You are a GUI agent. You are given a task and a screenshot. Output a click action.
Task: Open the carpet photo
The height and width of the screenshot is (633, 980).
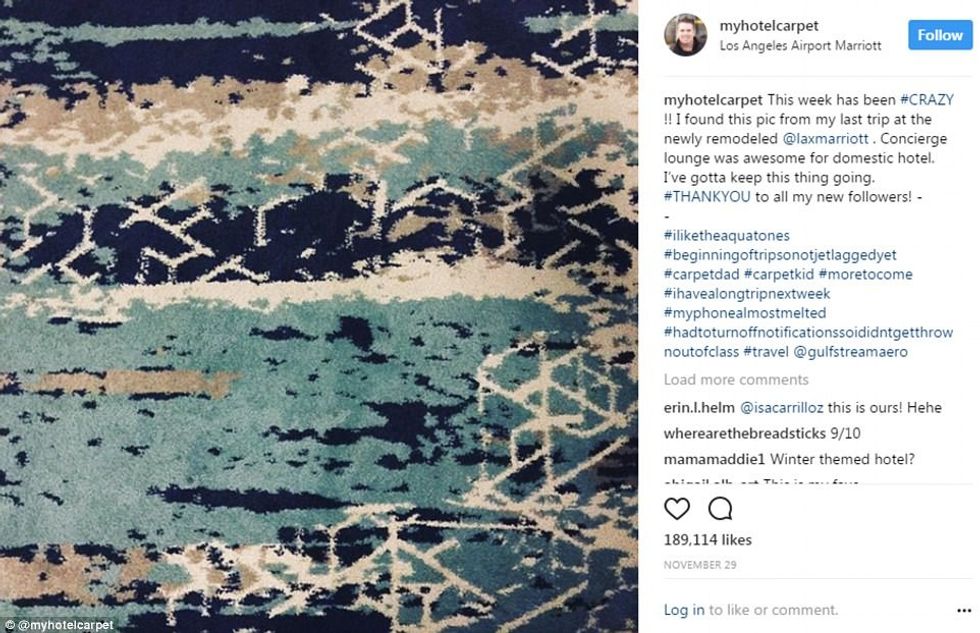(x=319, y=316)
